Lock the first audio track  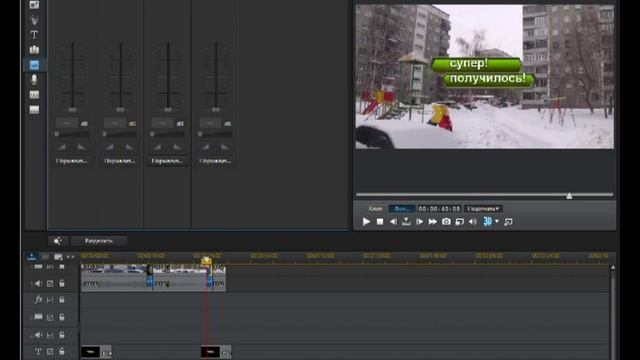click(62, 283)
